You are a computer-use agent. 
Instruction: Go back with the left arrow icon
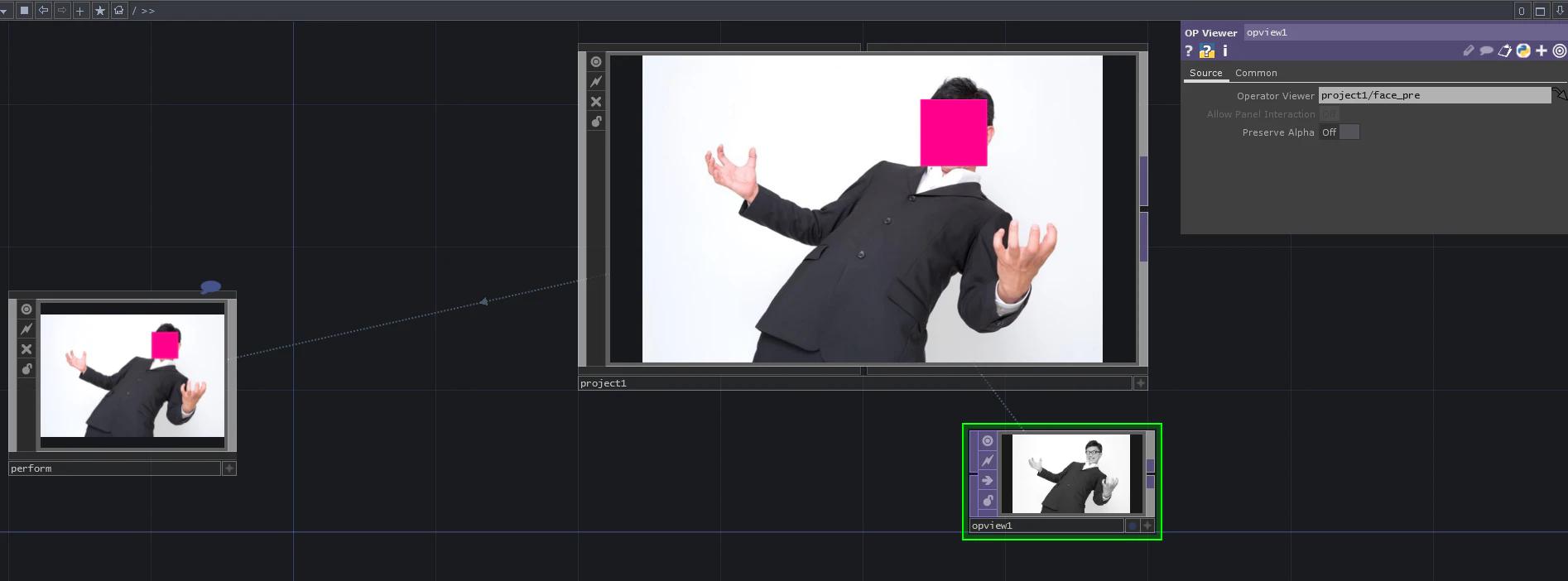click(x=43, y=11)
